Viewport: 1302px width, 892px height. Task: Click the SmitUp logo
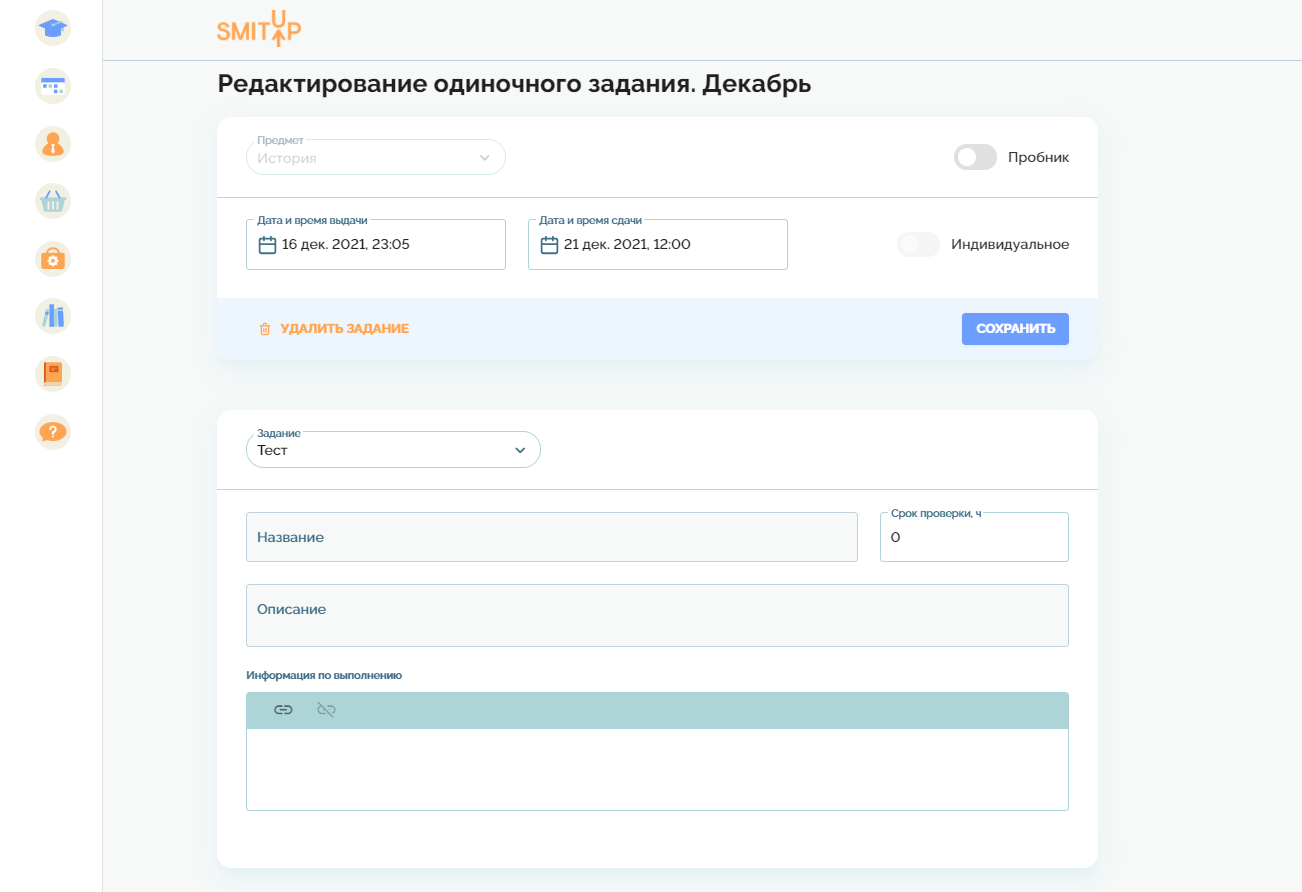click(259, 29)
